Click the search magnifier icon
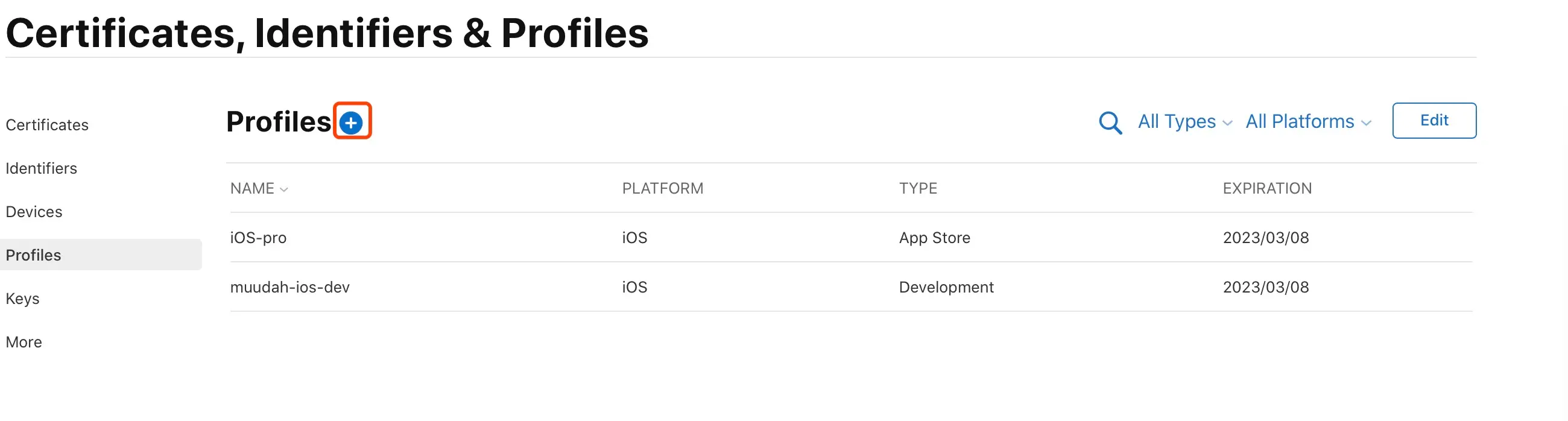The image size is (1568, 421). click(1110, 122)
